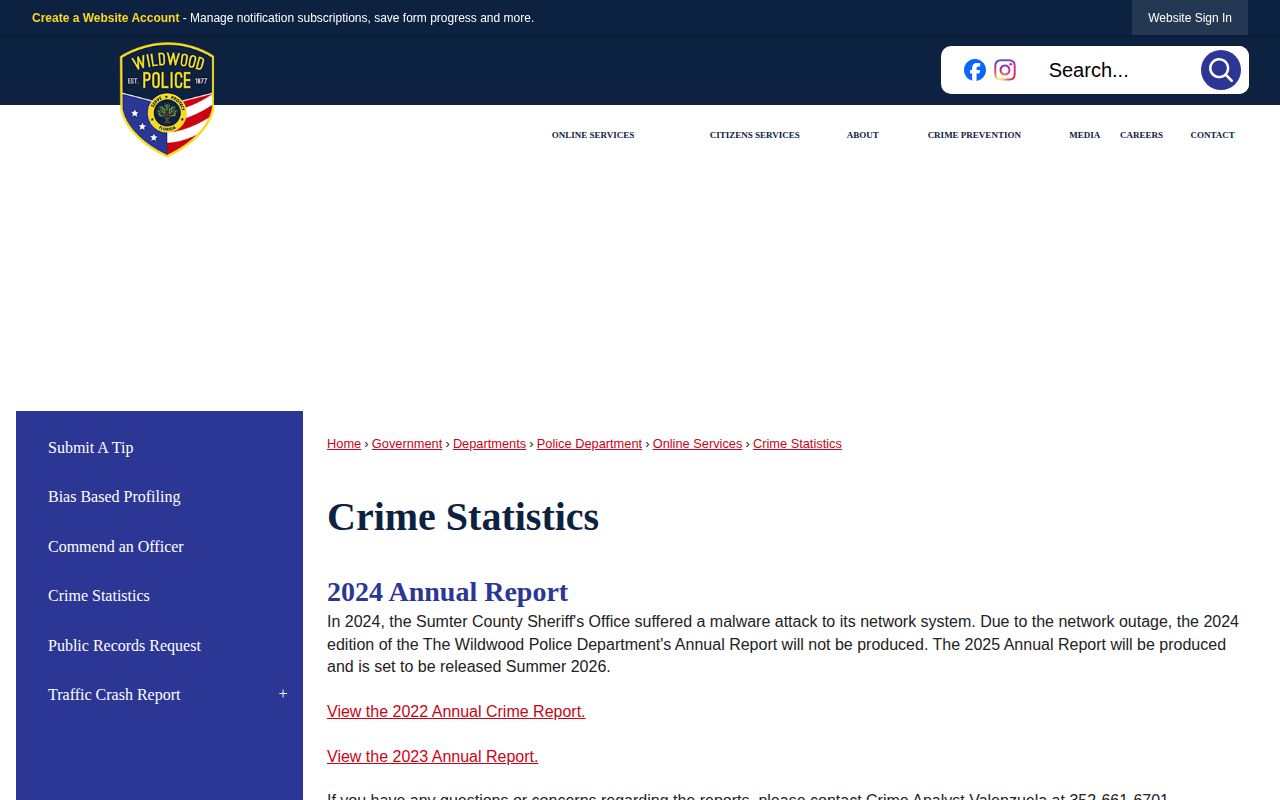Go to Departments breadcrumb link
Image resolution: width=1280 pixels, height=800 pixels.
point(489,444)
